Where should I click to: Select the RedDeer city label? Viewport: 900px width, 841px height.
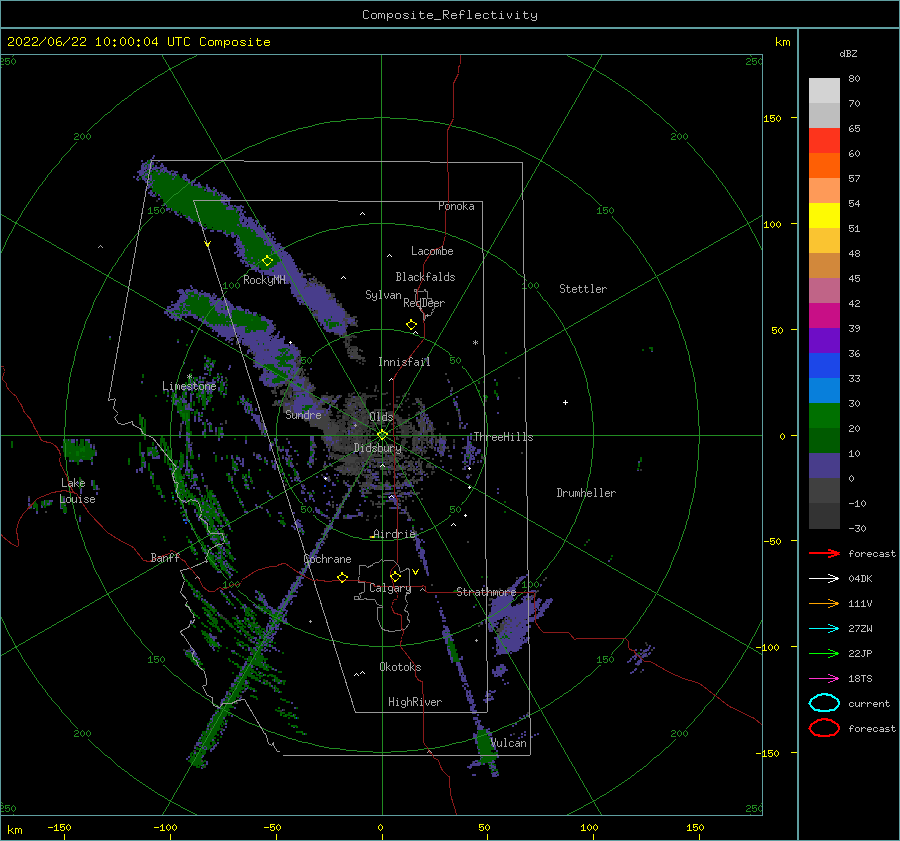[424, 303]
